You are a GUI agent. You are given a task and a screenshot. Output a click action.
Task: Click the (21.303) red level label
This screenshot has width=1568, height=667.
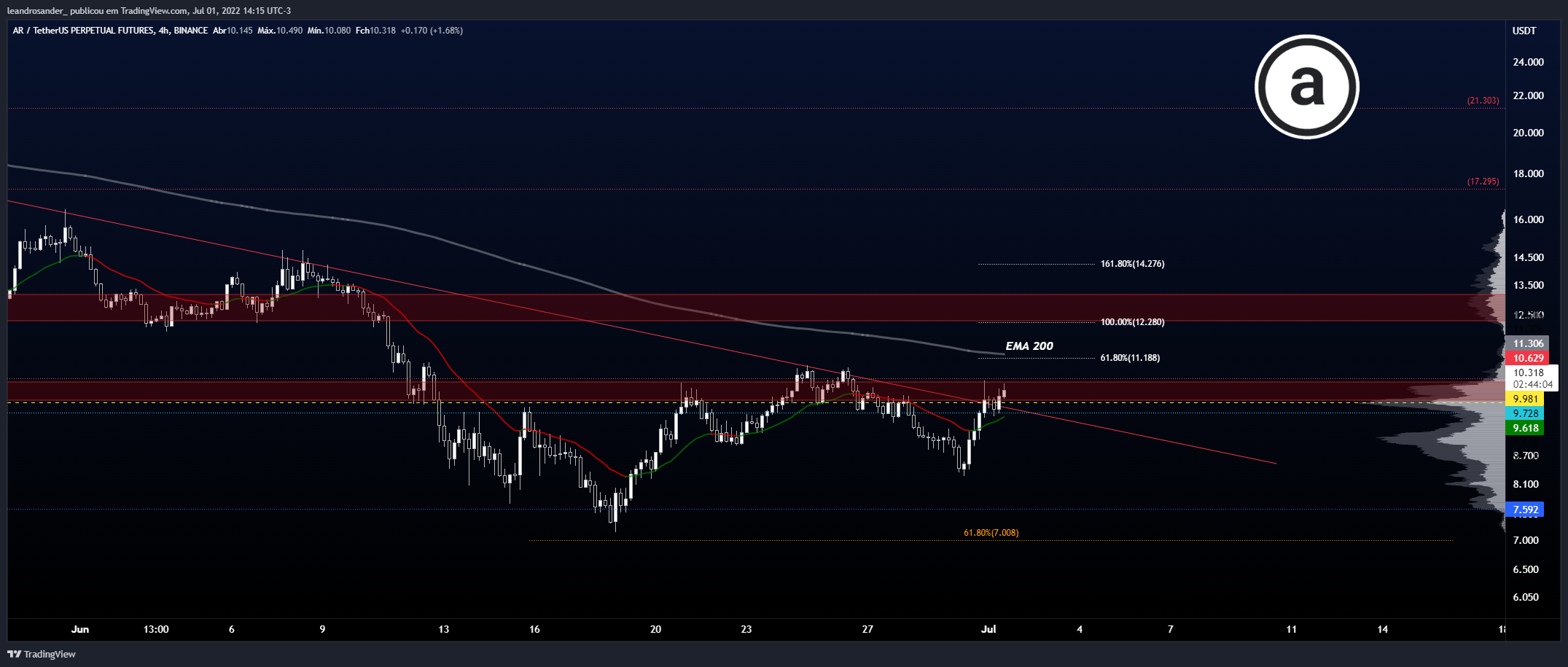tap(1483, 101)
